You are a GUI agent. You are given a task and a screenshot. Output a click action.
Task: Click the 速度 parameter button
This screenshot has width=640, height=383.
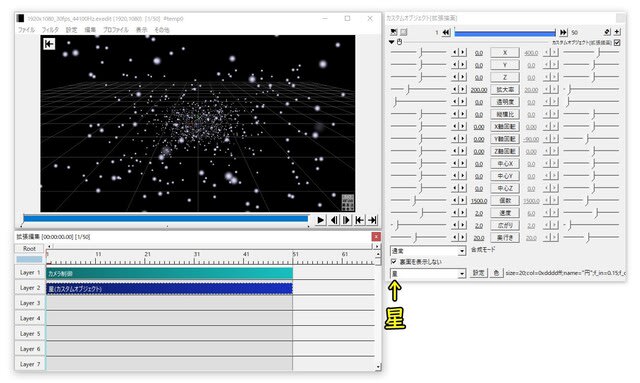[505, 213]
